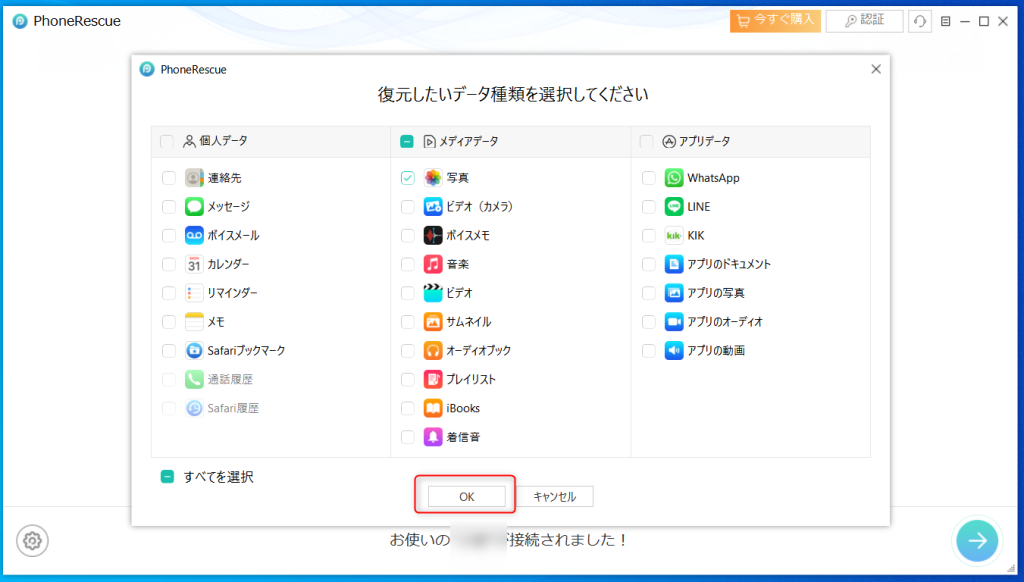Image resolution: width=1024 pixels, height=582 pixels.
Task: Click the Video (ビデオ) clapperboard icon
Action: pyautogui.click(x=433, y=293)
